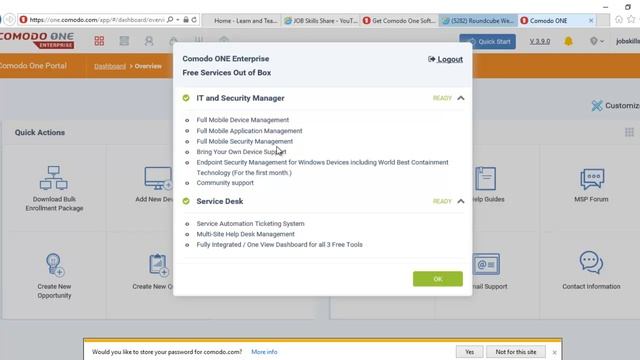Click the list view icon in Comodo header
This screenshot has width=640, height=360.
coord(124,41)
